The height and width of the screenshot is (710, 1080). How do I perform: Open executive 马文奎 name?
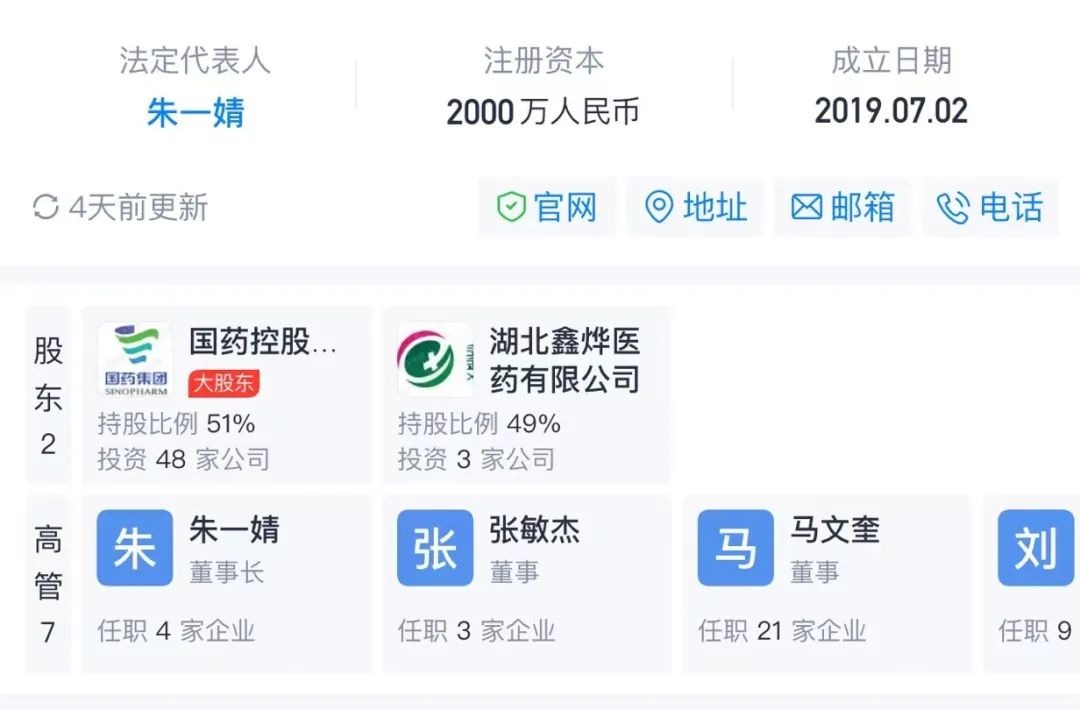(835, 530)
